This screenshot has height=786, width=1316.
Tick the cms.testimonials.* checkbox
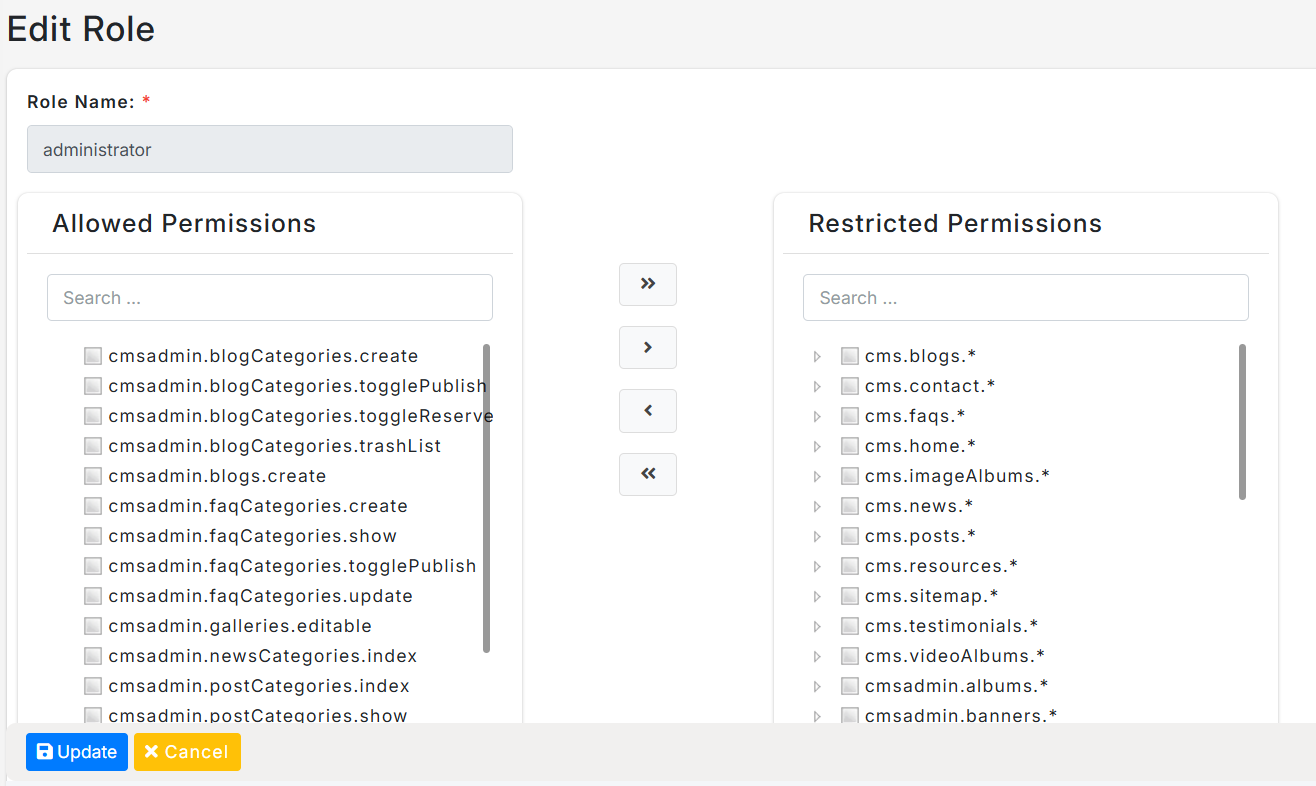point(850,626)
